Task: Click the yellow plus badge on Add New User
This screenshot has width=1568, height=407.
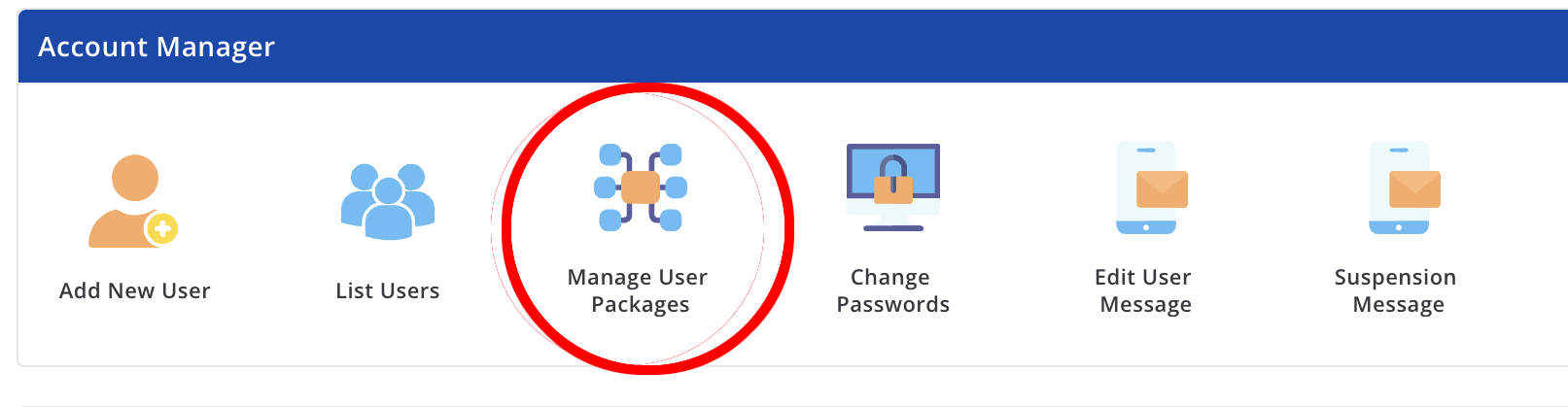Action: click(162, 229)
